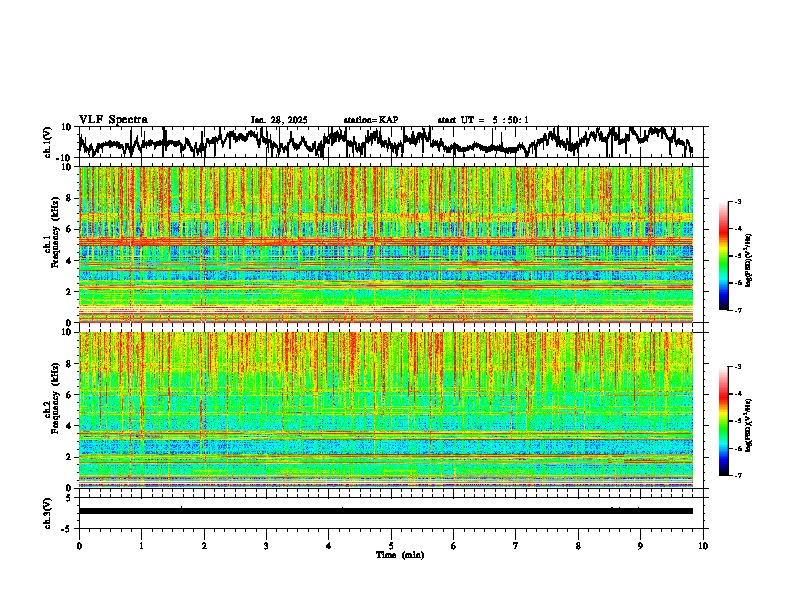This screenshot has height=612, width=792.
Task: Click the ch.2 'Frequency (kHz)' axis label
Action: coord(55,398)
